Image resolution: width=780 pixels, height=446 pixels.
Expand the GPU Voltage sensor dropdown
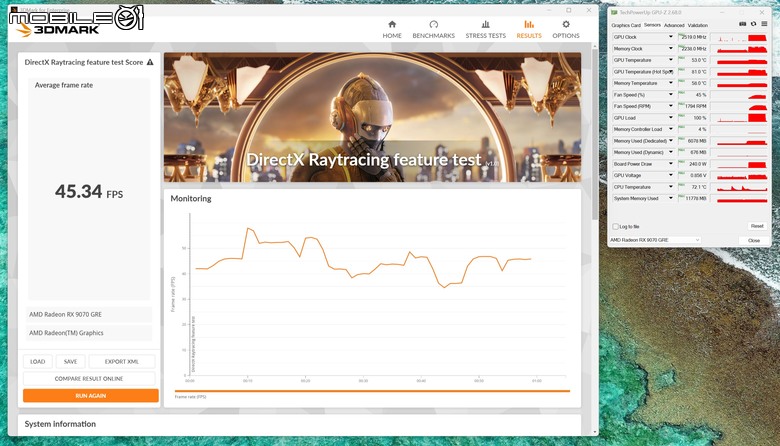pyautogui.click(x=671, y=175)
